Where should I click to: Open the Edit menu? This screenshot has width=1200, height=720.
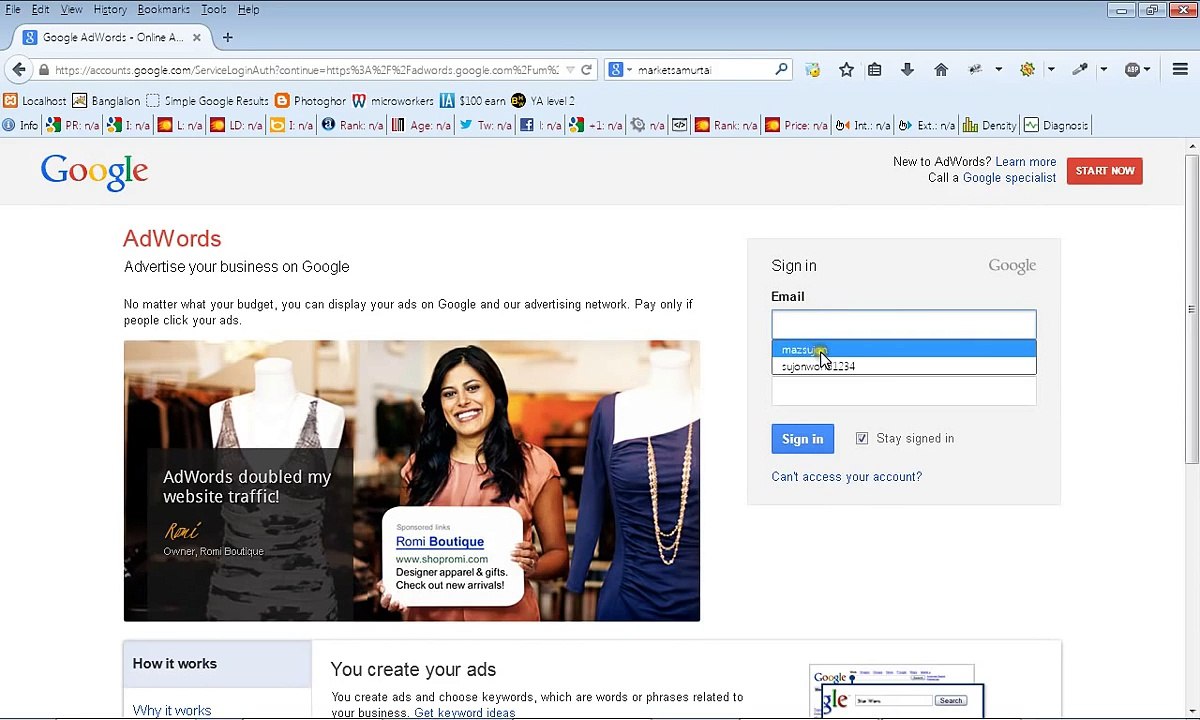[40, 9]
